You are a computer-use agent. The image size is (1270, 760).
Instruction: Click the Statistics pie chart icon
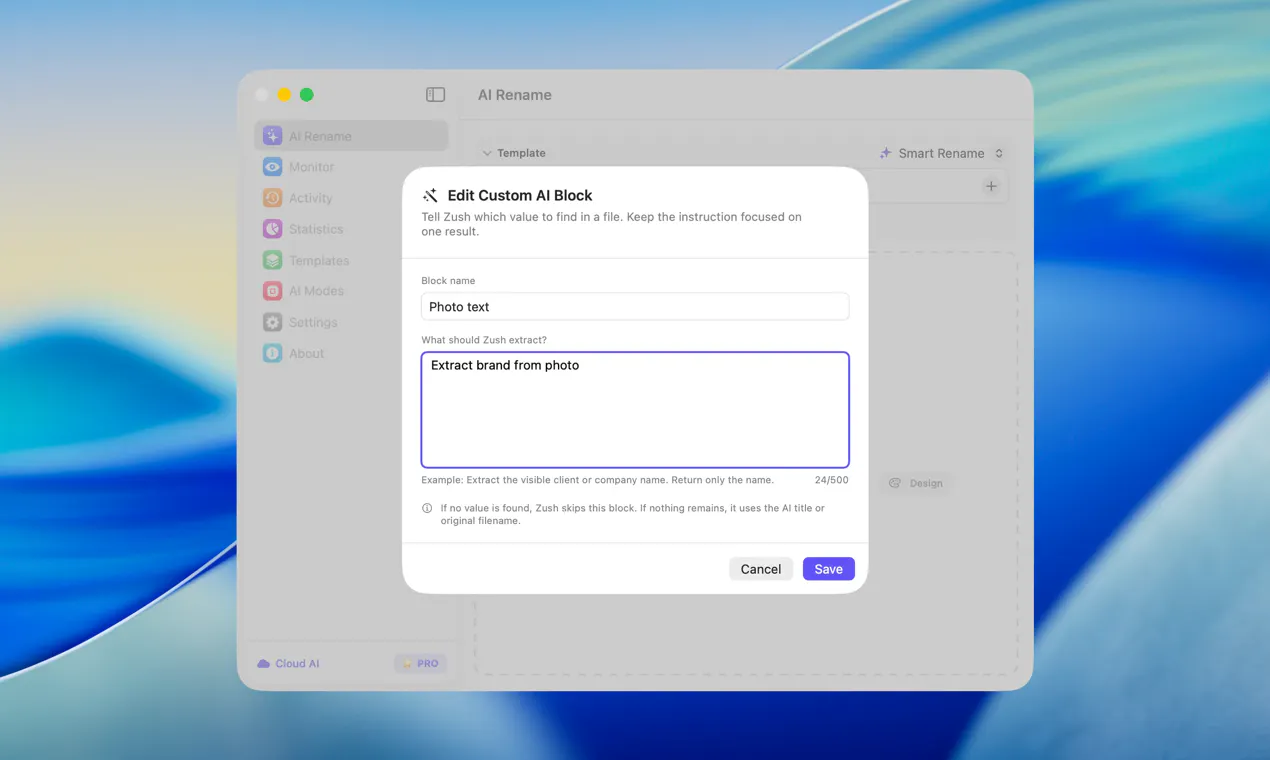click(272, 229)
